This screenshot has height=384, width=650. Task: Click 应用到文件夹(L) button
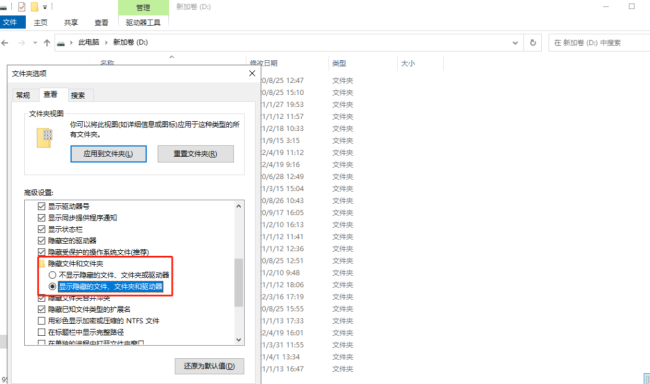[108, 154]
